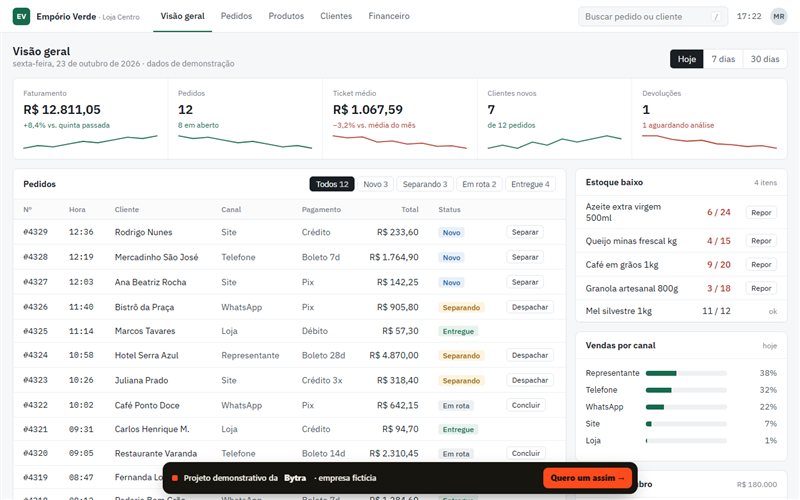Click Separar for Mercadinho São José order
The image size is (800, 500).
tap(525, 257)
